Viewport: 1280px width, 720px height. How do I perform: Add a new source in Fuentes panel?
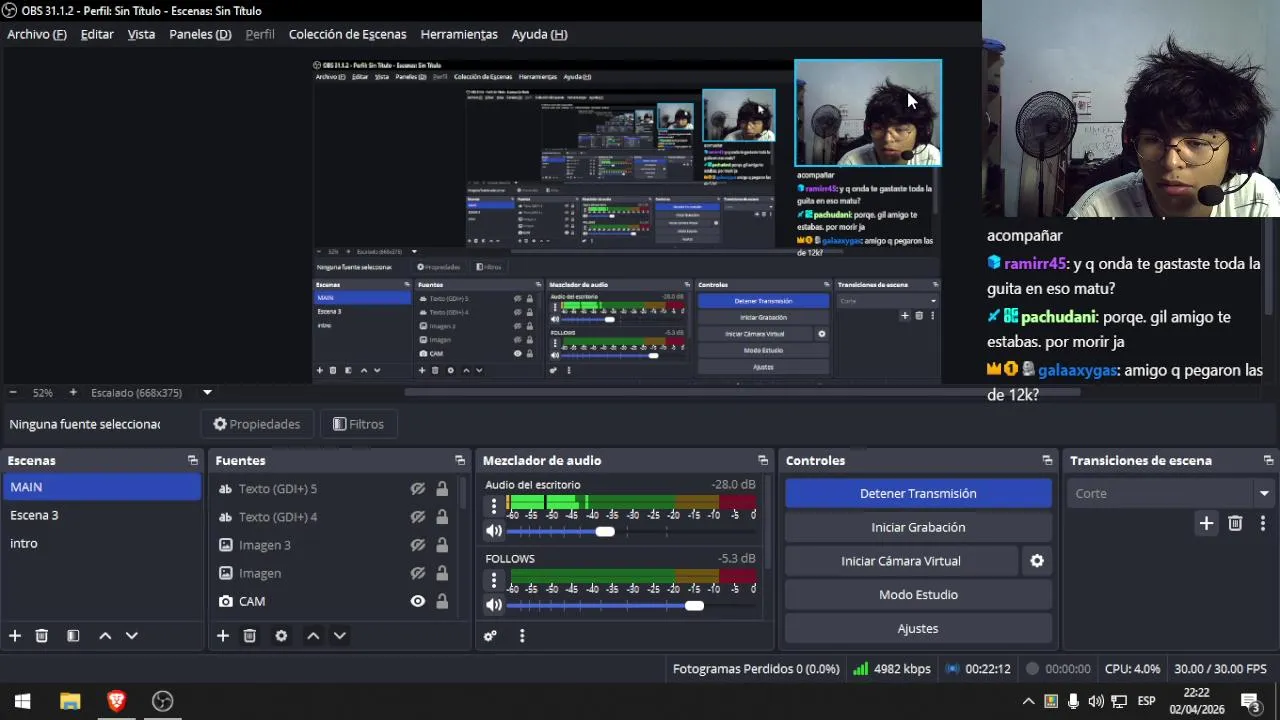coord(223,636)
